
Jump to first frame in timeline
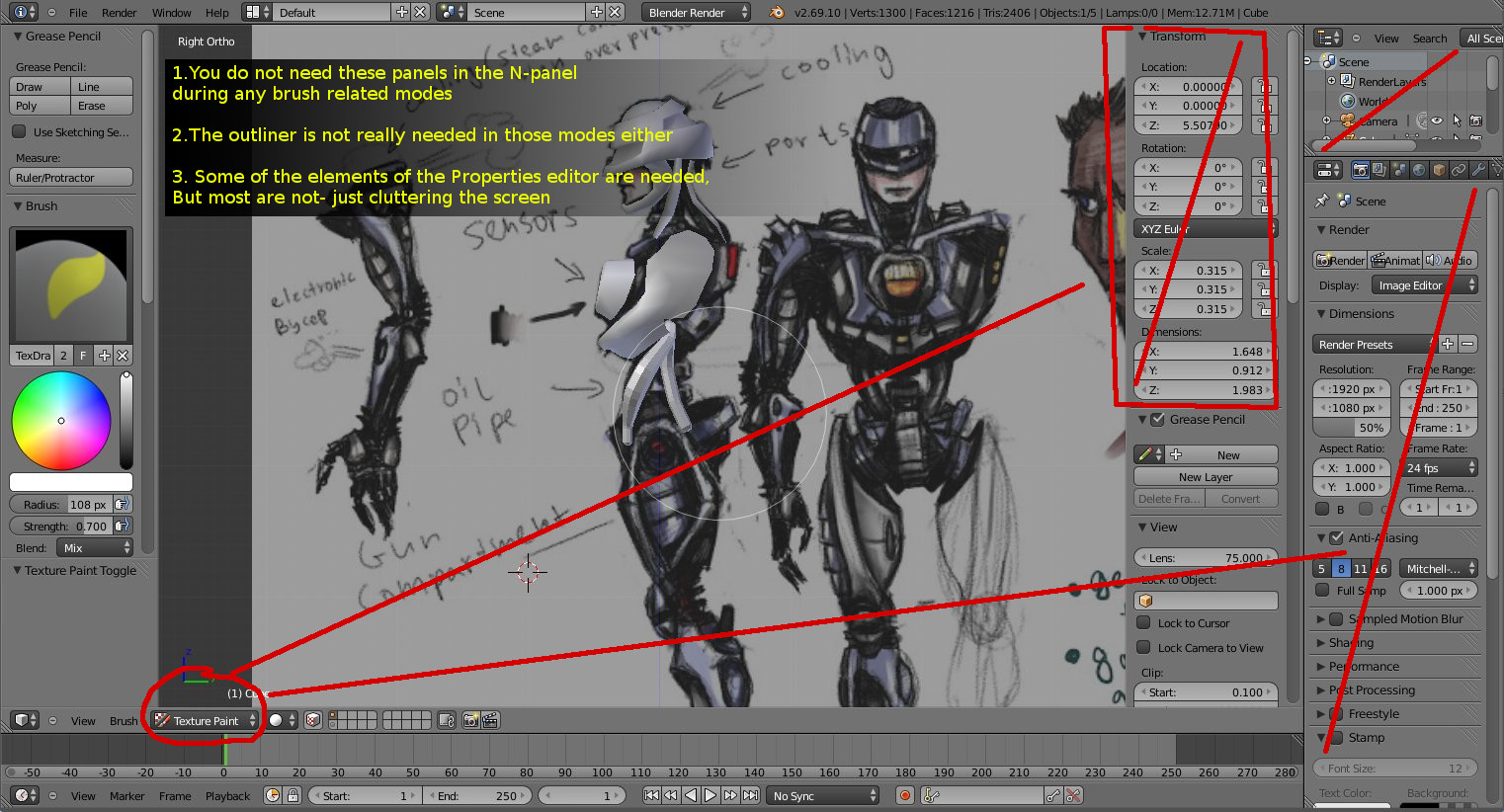651,795
